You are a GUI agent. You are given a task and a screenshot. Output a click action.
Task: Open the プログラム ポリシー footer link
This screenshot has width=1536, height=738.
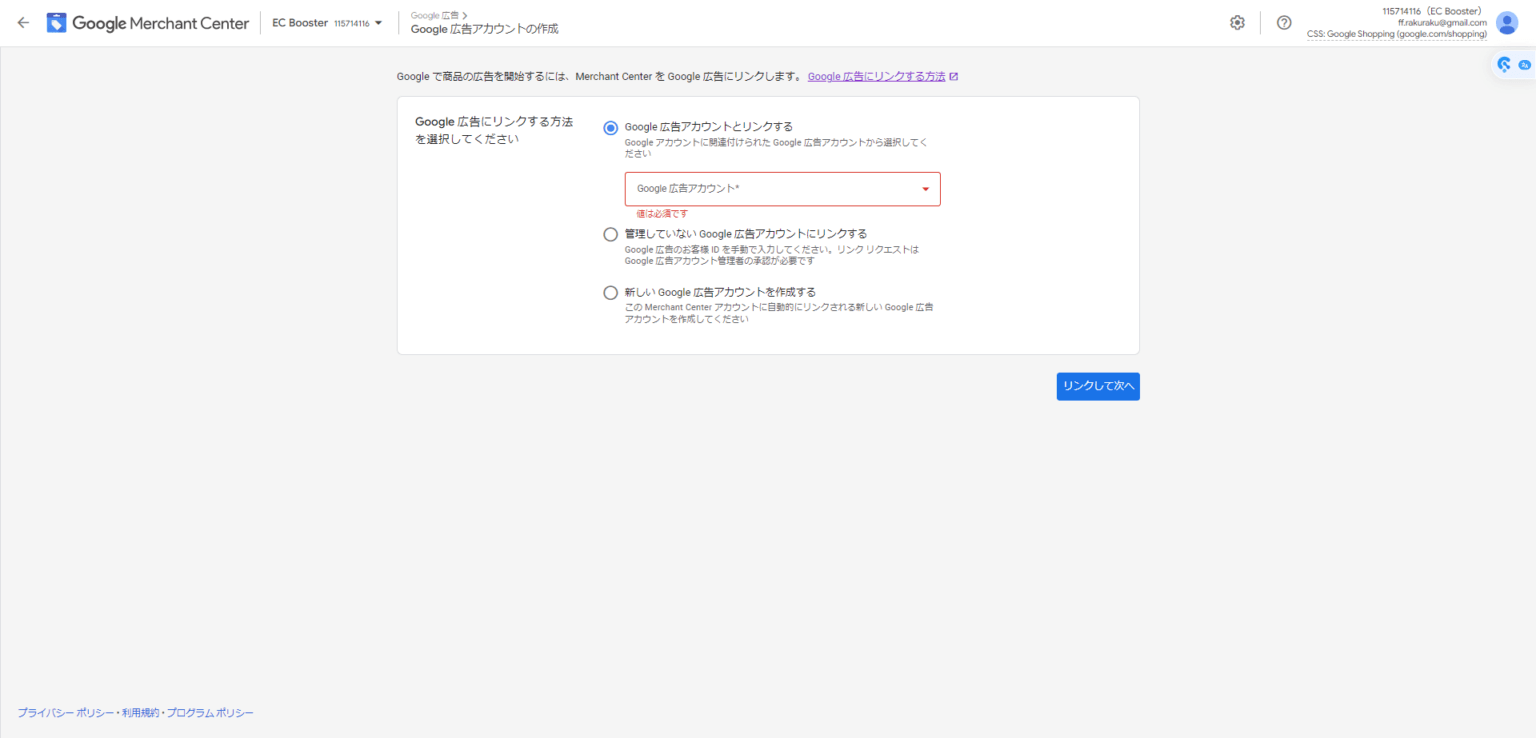tap(210, 712)
